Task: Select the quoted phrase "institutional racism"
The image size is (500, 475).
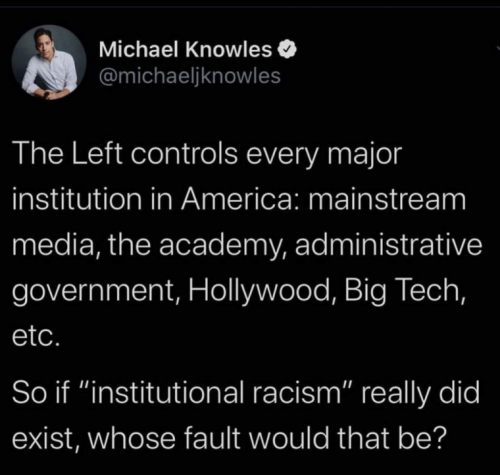Action: click(x=219, y=392)
